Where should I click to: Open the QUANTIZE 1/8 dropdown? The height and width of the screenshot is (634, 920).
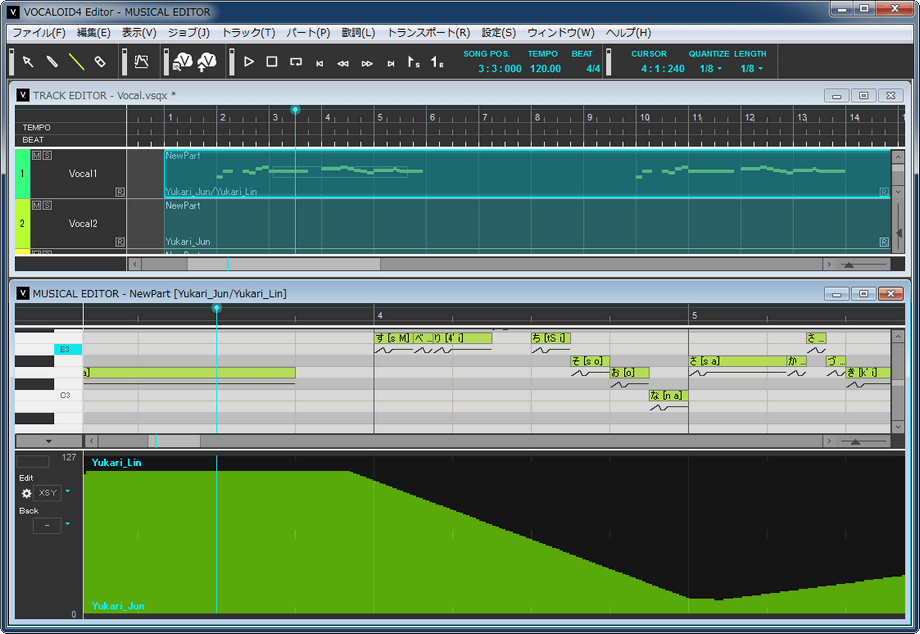tap(711, 69)
